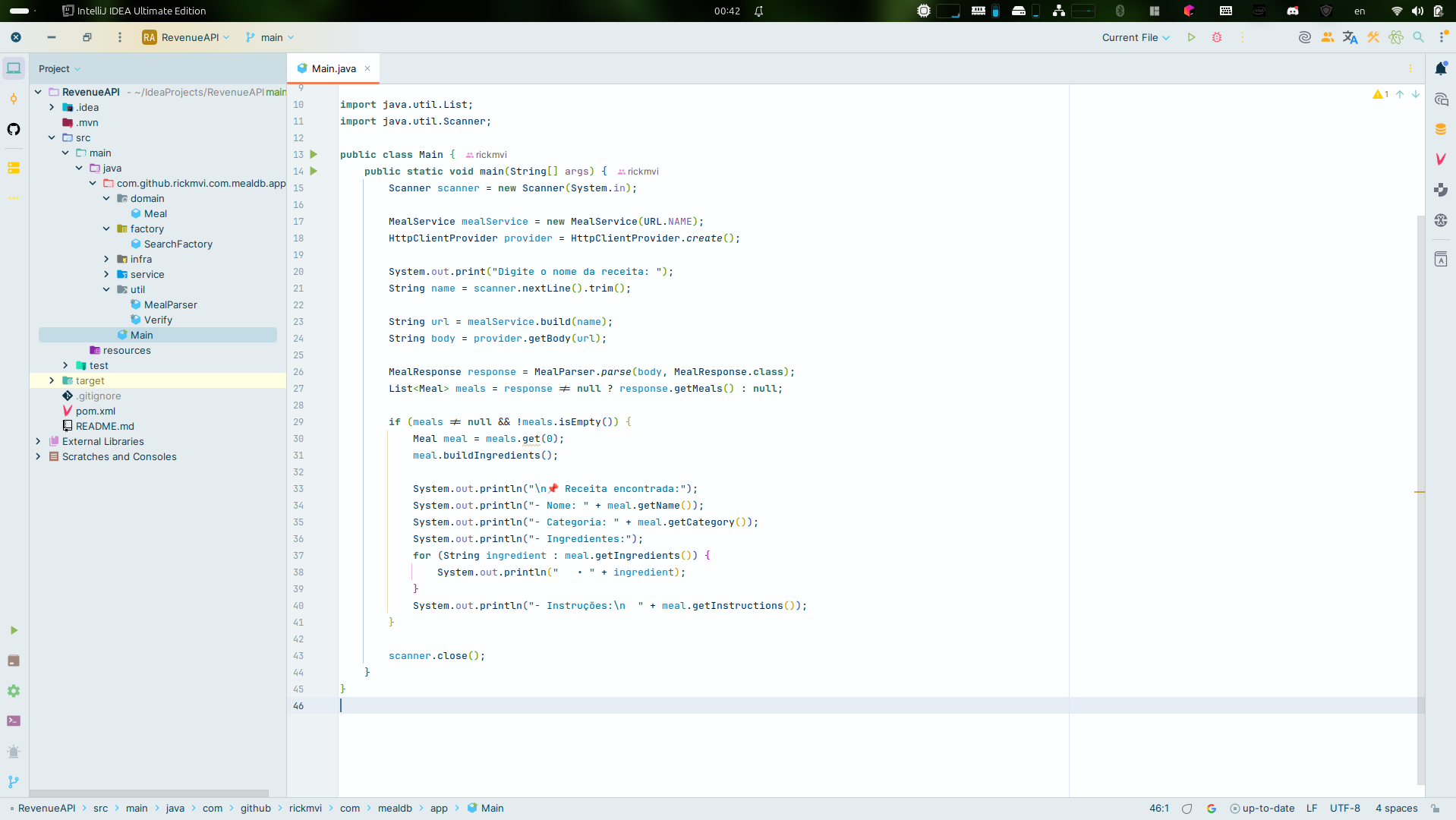Open the Current File run configuration dropdown
1456x820 pixels.
(1136, 37)
